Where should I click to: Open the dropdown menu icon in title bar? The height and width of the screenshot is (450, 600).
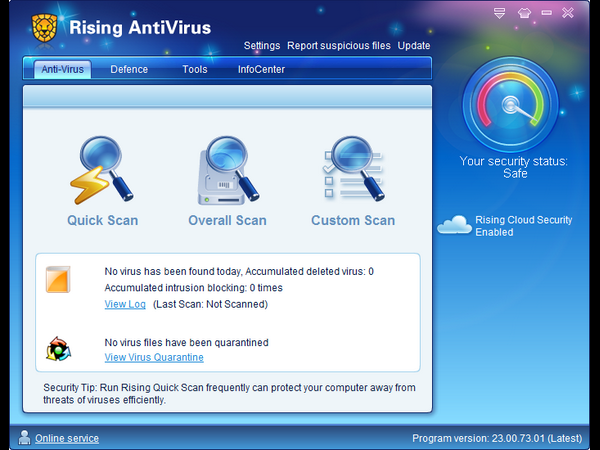tap(499, 13)
